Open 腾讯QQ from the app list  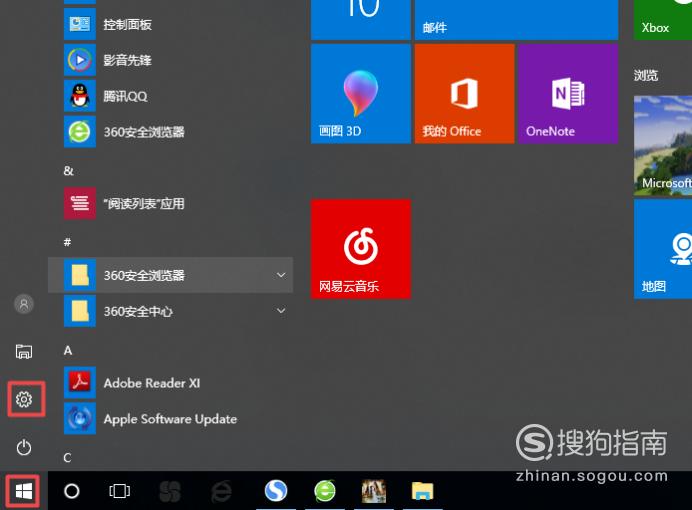170,96
